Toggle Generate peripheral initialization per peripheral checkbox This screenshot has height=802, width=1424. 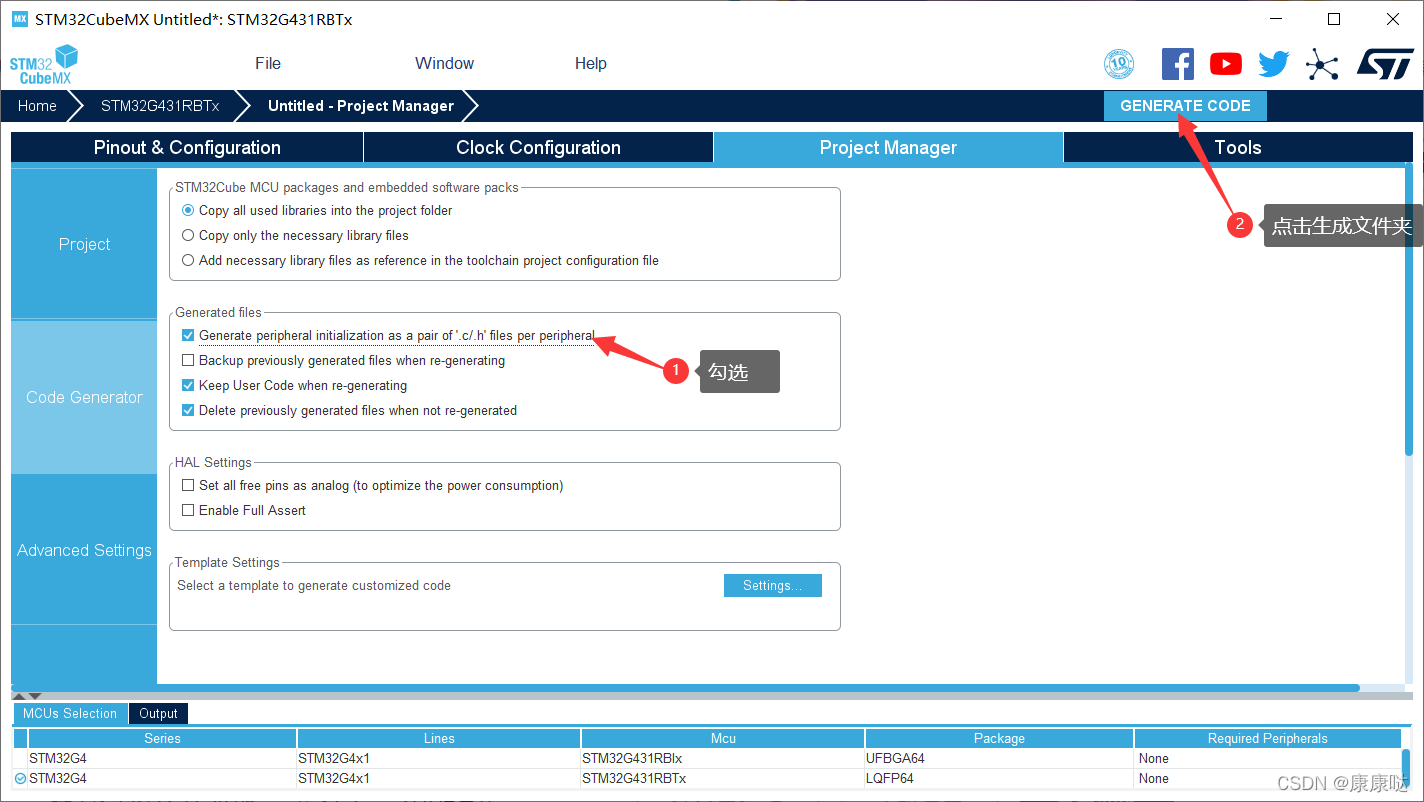tap(188, 335)
